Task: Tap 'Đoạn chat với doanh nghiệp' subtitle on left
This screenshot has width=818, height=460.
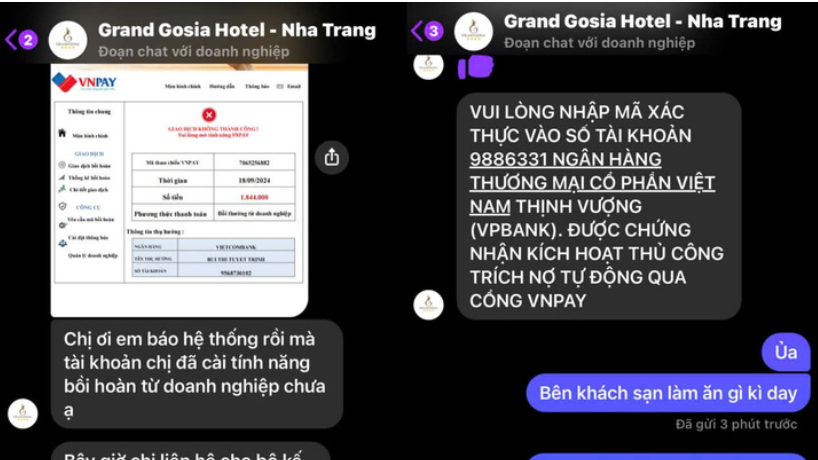Action: [194, 51]
